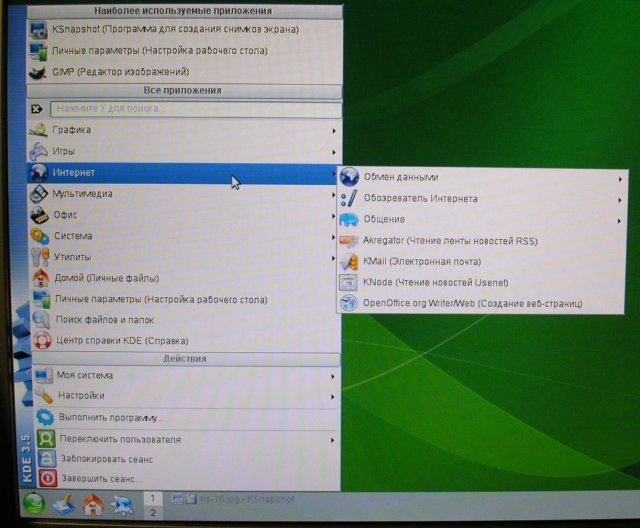Open Личные параметры in the most used list

pos(184,51)
